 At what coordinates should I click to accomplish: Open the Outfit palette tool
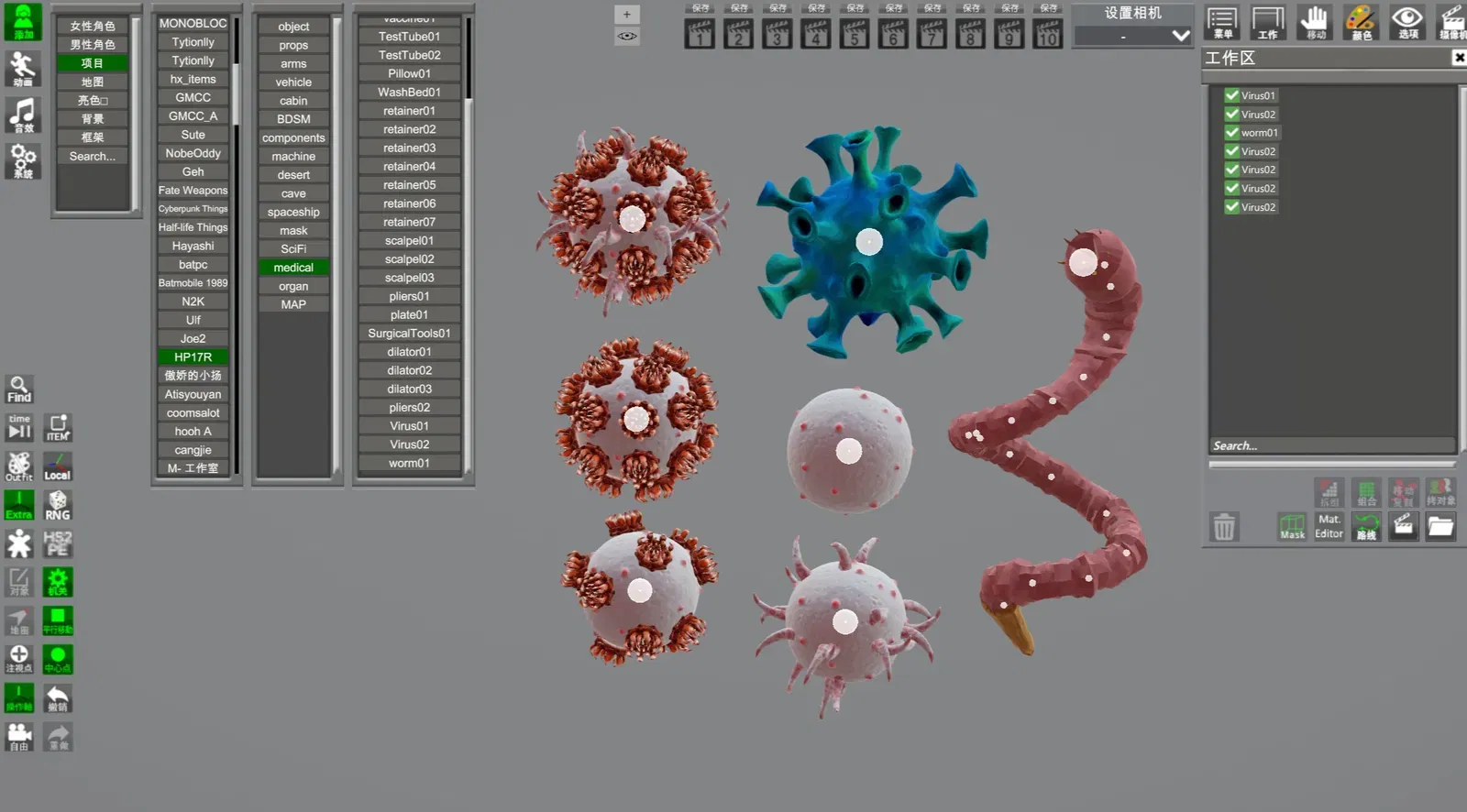click(x=19, y=466)
